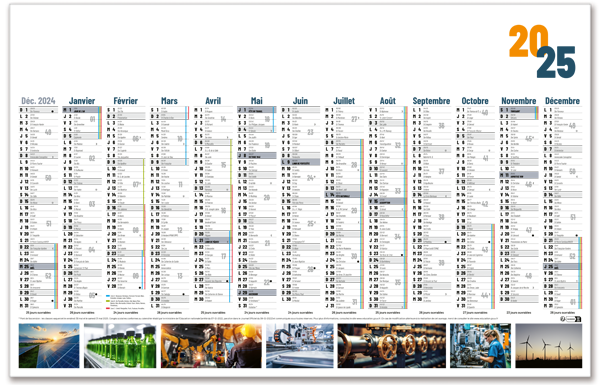Click the wind turbines at sunset photo
Screen dimensions: 600x385
click(x=549, y=346)
